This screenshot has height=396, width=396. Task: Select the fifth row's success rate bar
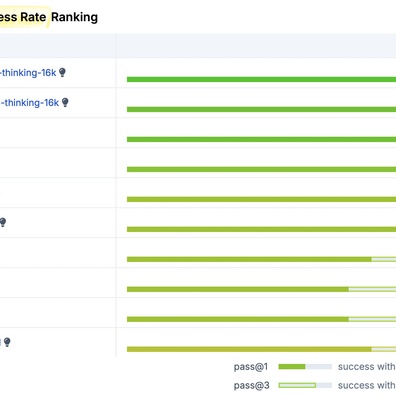click(x=261, y=199)
